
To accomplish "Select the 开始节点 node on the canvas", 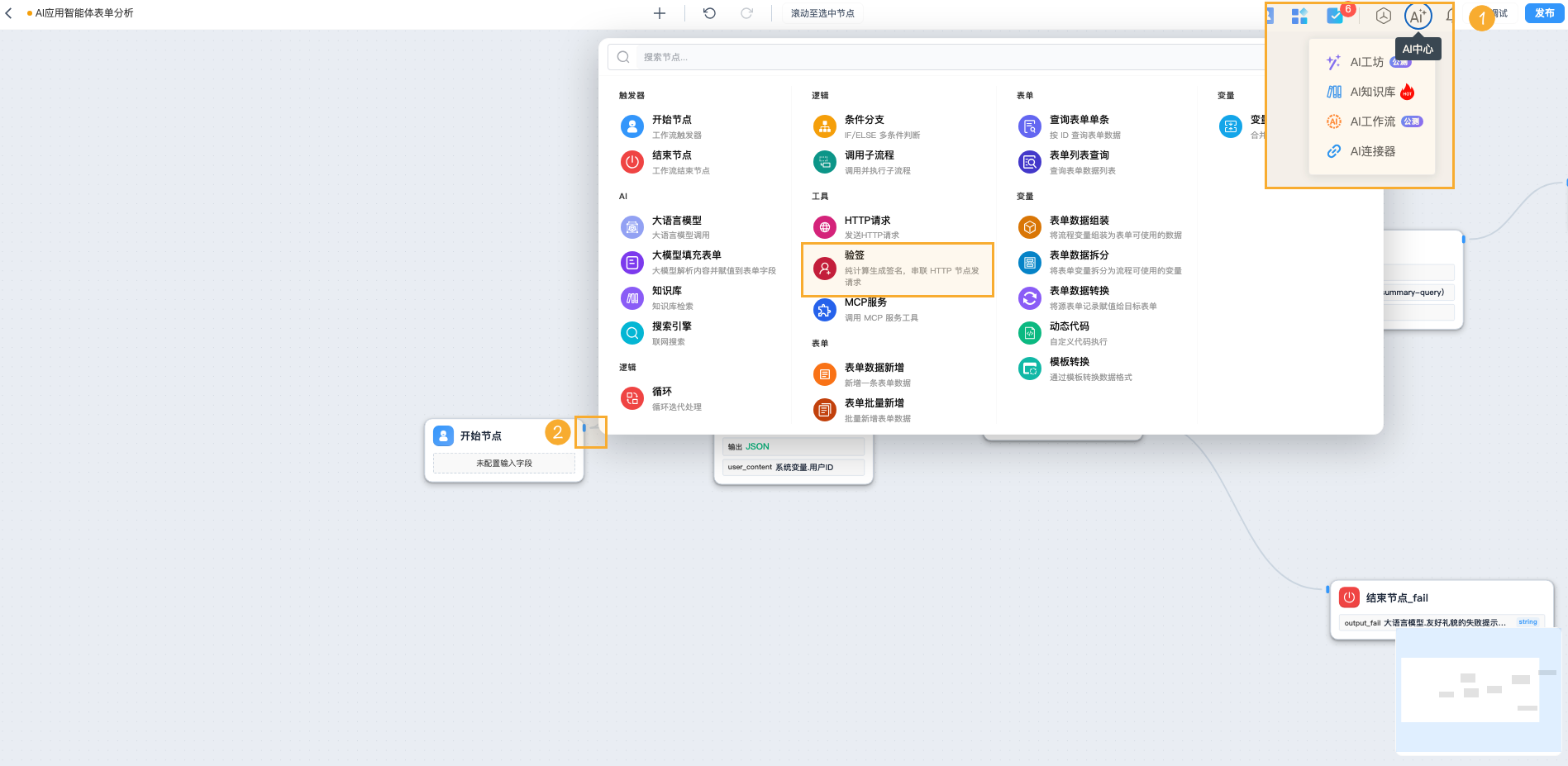I will 504,450.
